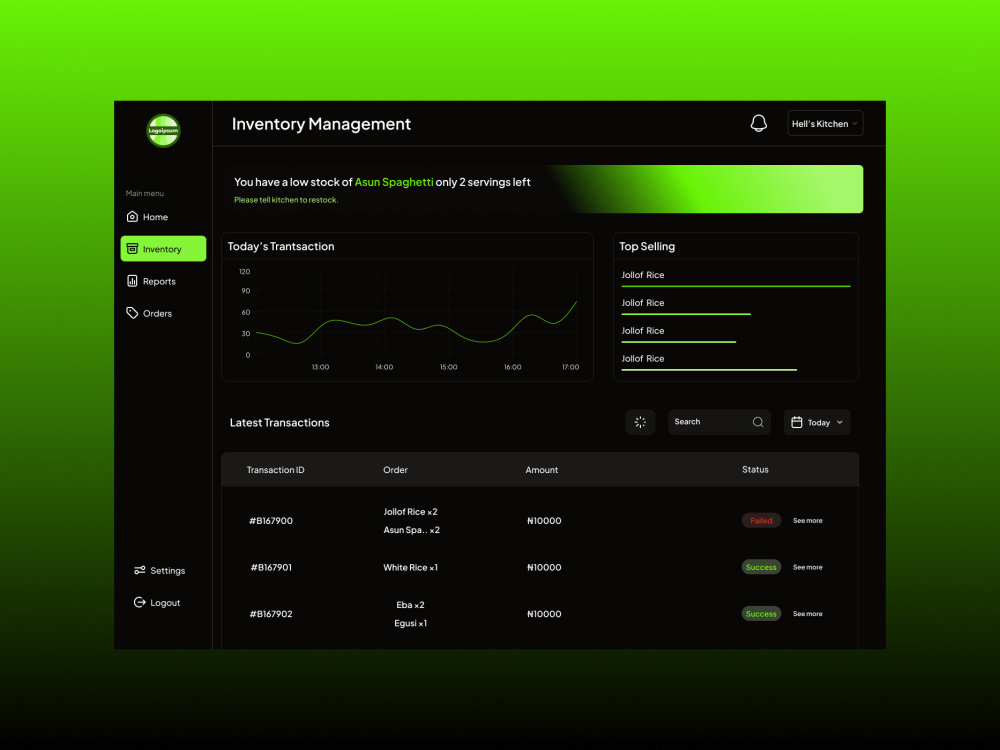Click the search magnifier icon

(758, 422)
